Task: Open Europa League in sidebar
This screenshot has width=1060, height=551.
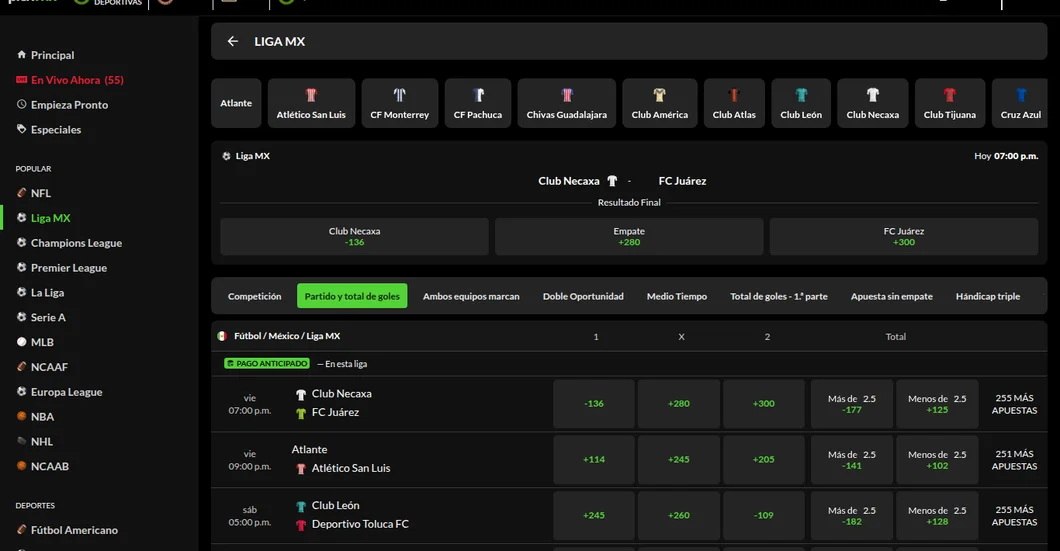Action: (59, 392)
